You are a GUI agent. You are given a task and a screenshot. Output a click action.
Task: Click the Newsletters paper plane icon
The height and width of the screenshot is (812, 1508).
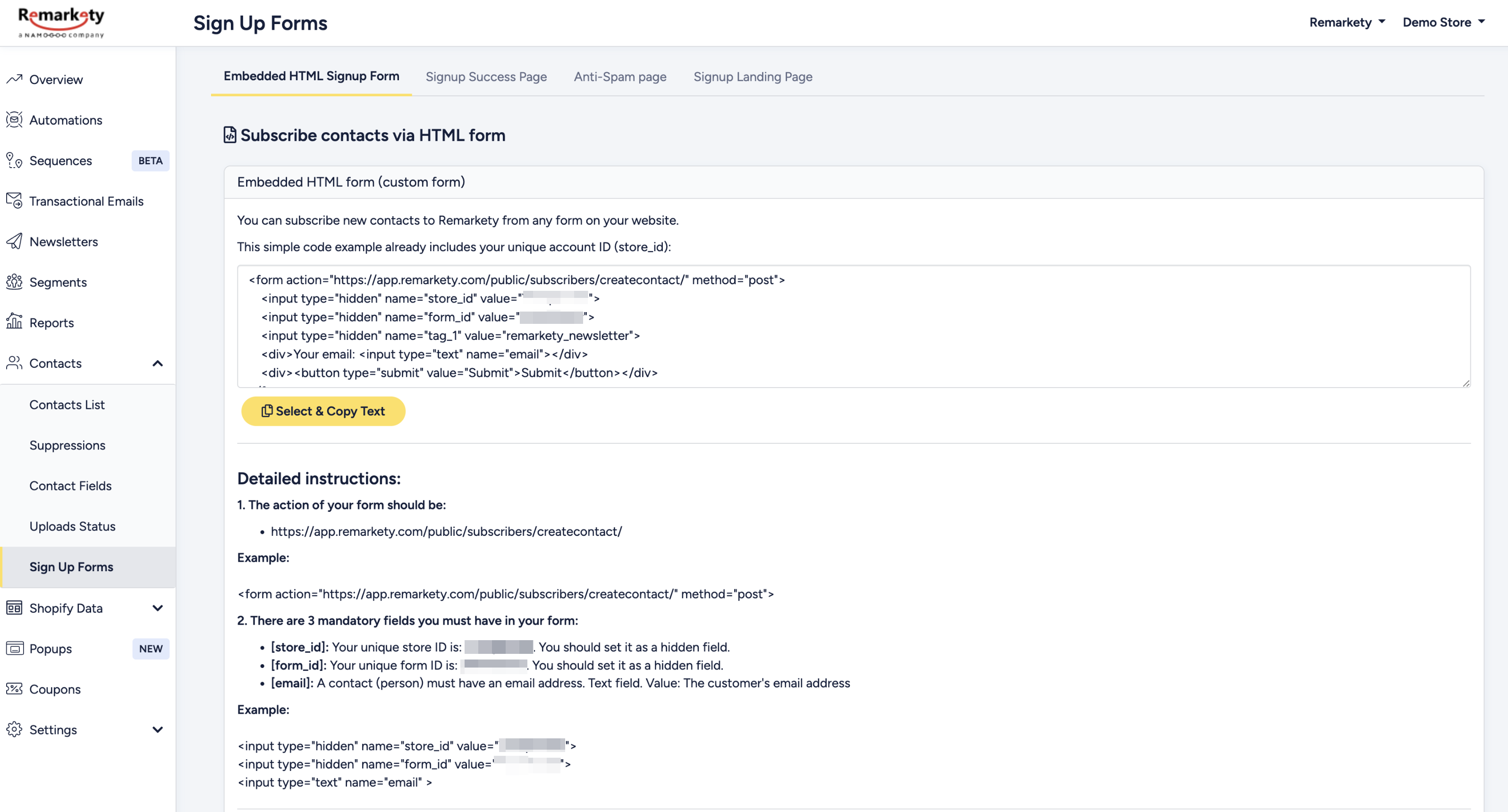pos(14,241)
